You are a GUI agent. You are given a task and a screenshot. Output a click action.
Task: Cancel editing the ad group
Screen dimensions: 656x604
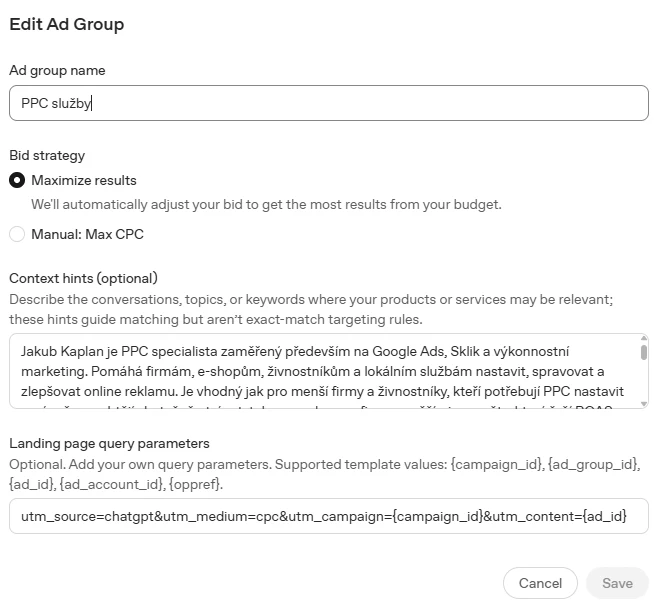click(540, 583)
